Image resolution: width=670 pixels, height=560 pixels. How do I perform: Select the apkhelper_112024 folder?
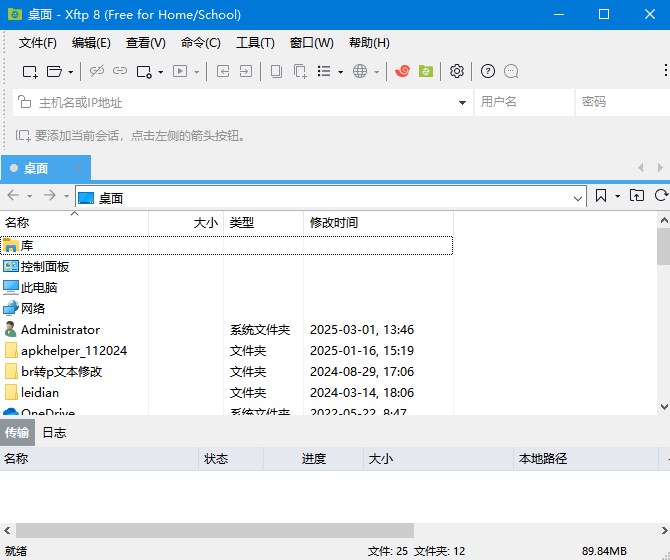point(226,351)
